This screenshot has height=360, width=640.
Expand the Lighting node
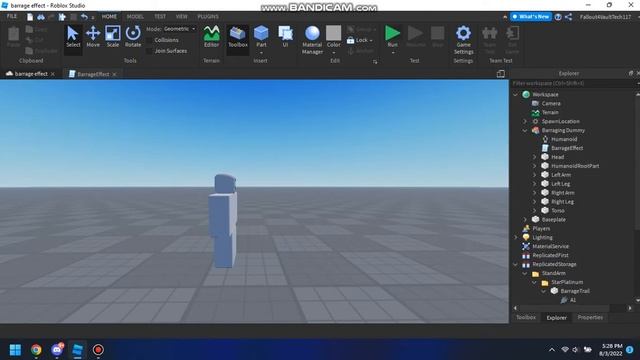pos(516,238)
